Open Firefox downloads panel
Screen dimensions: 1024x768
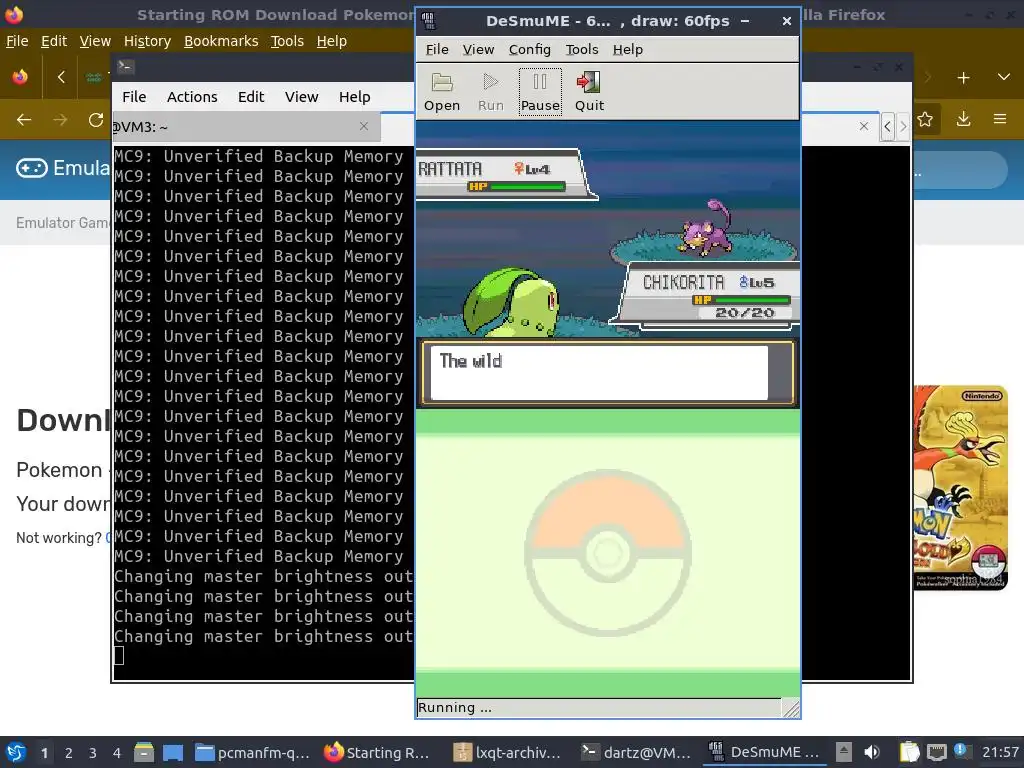click(x=963, y=119)
